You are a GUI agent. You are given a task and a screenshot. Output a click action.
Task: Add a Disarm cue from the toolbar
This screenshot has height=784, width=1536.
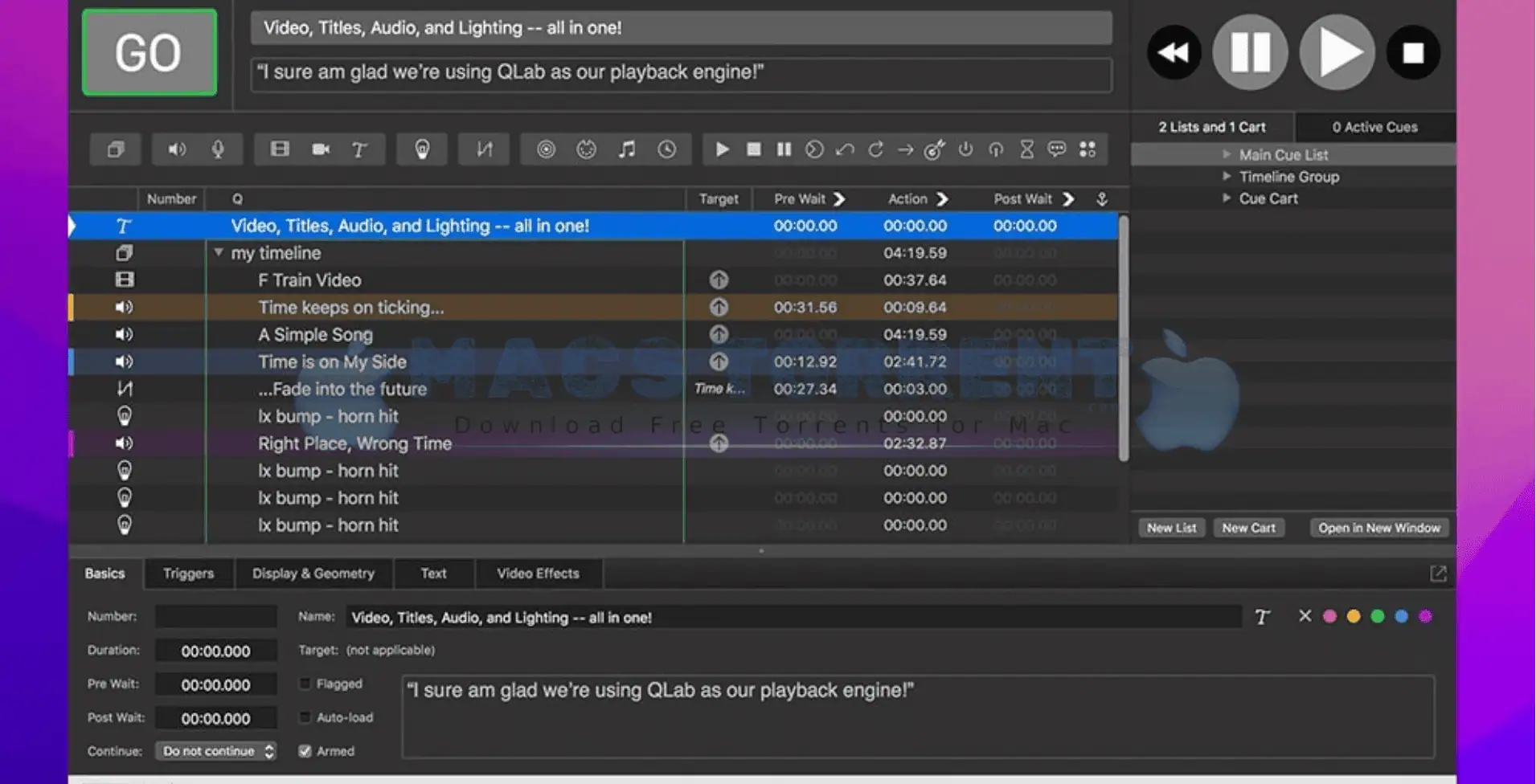[996, 149]
